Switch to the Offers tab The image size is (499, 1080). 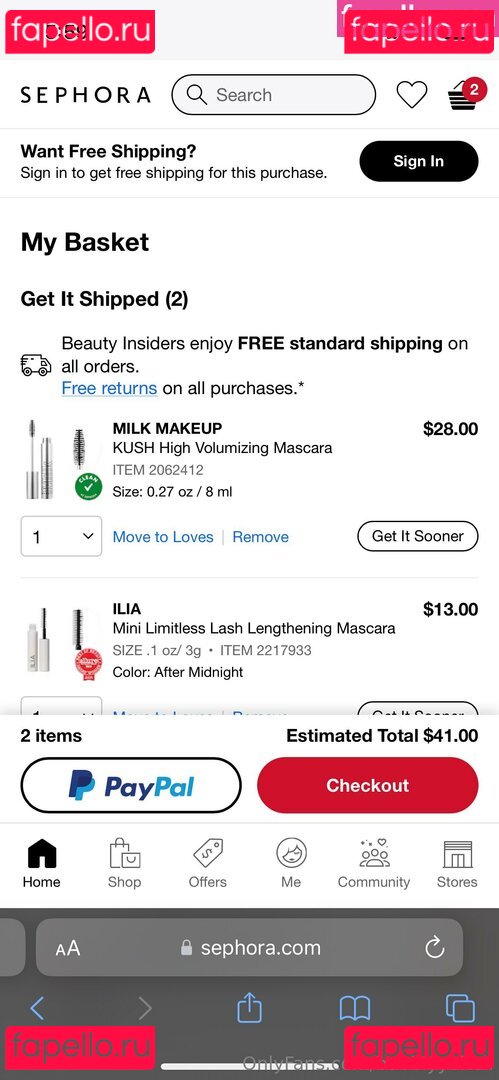(207, 864)
